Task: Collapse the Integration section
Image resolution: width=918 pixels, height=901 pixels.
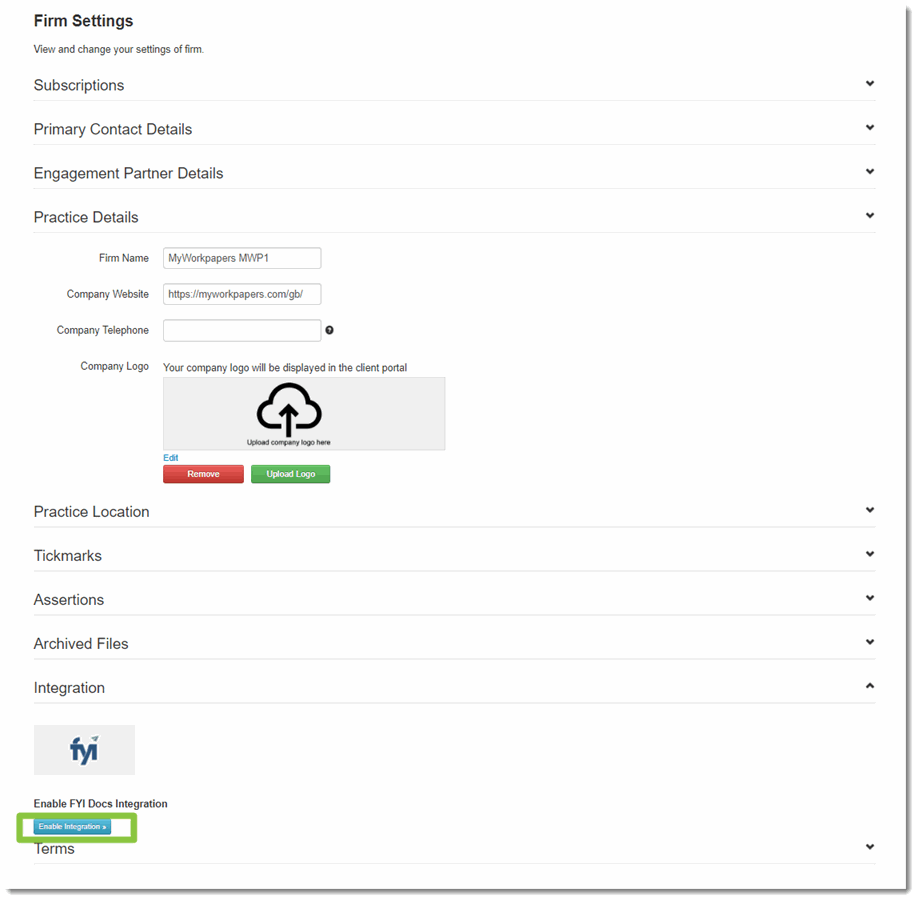Action: pos(868,686)
